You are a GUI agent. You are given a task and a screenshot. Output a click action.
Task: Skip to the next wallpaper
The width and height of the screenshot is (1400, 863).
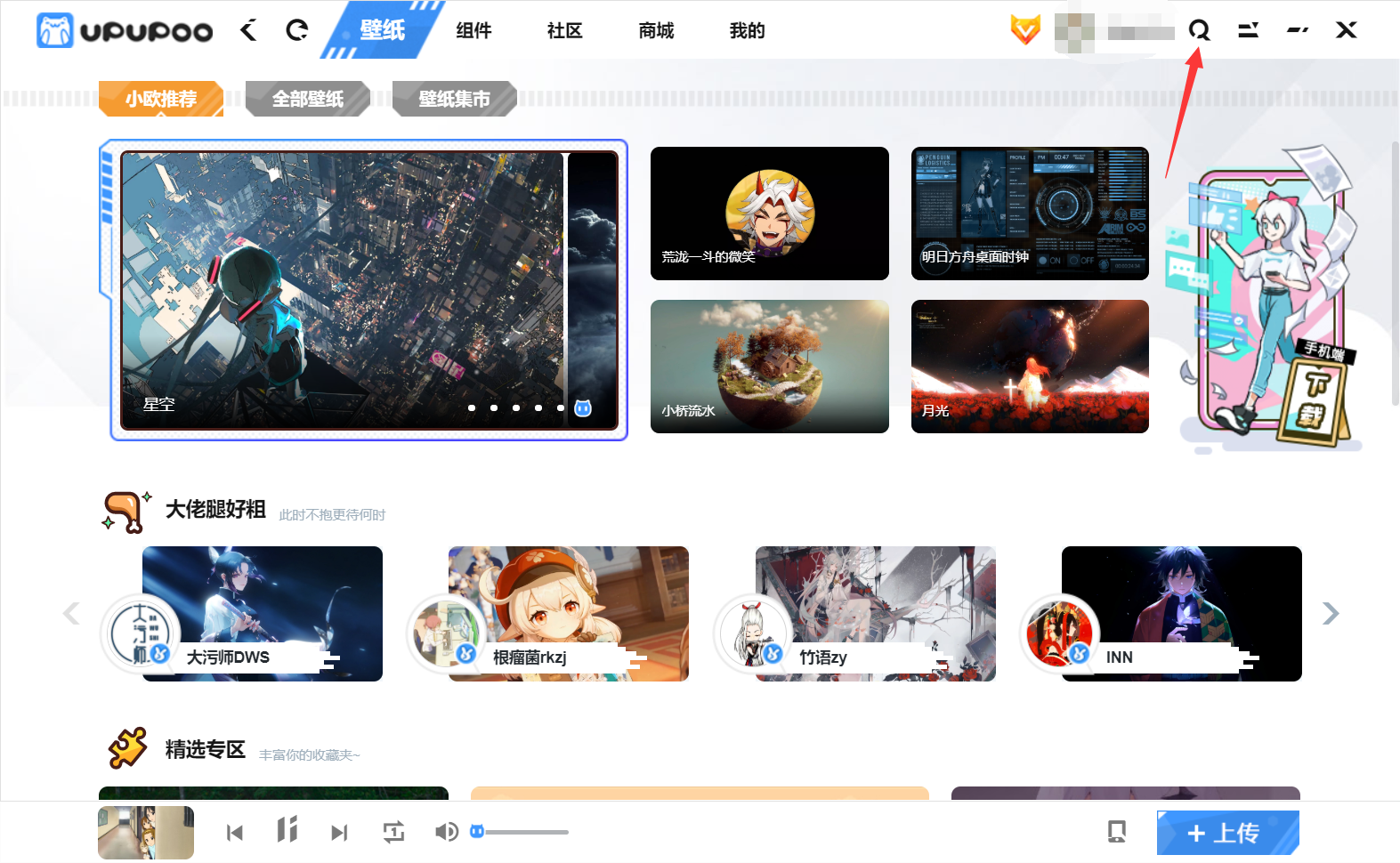point(339,833)
